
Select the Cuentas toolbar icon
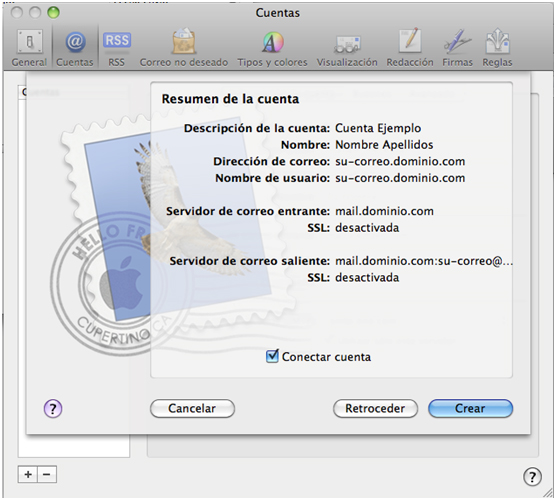75,48
